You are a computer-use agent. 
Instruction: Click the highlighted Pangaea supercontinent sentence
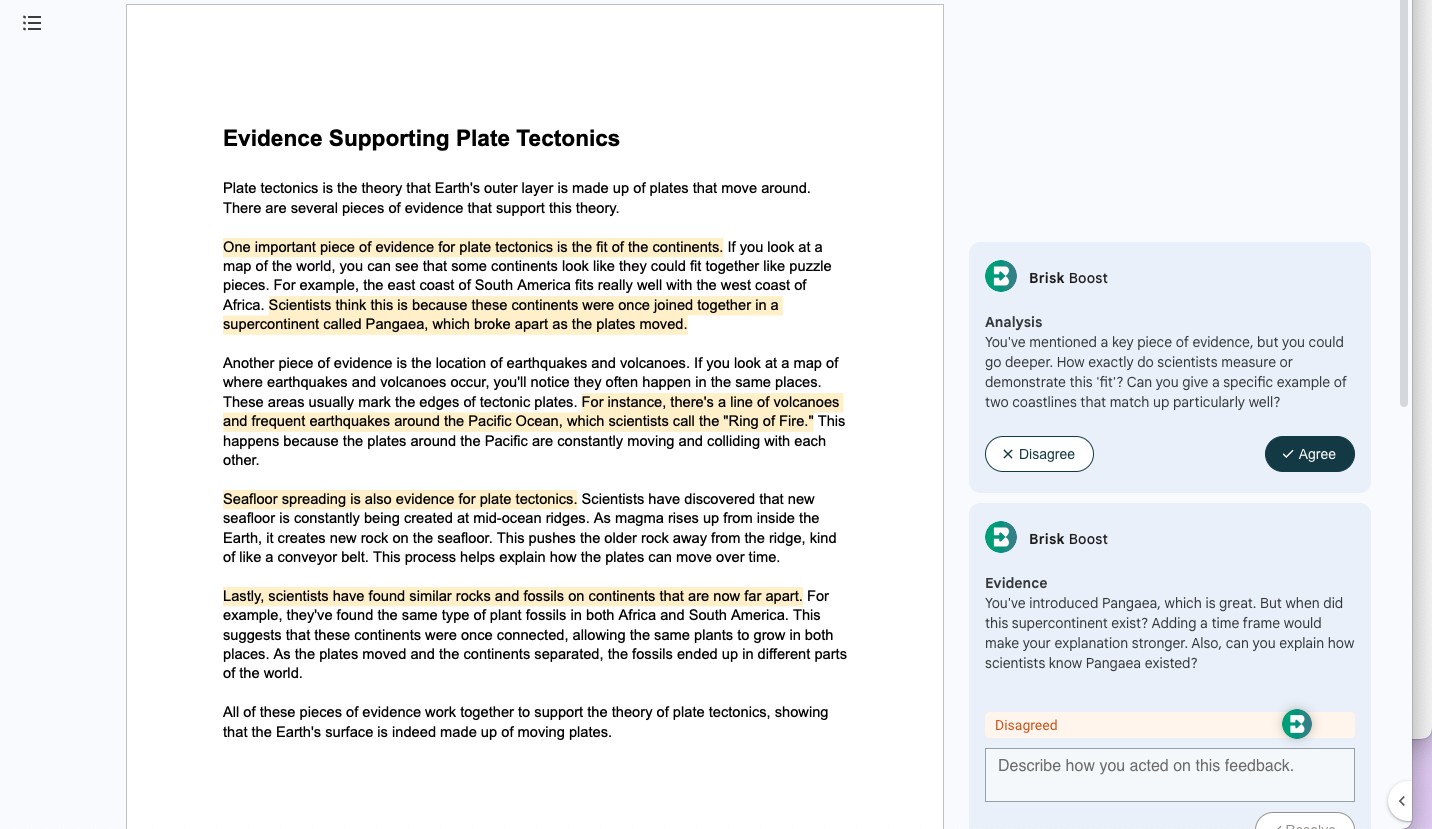pyautogui.click(x=500, y=315)
